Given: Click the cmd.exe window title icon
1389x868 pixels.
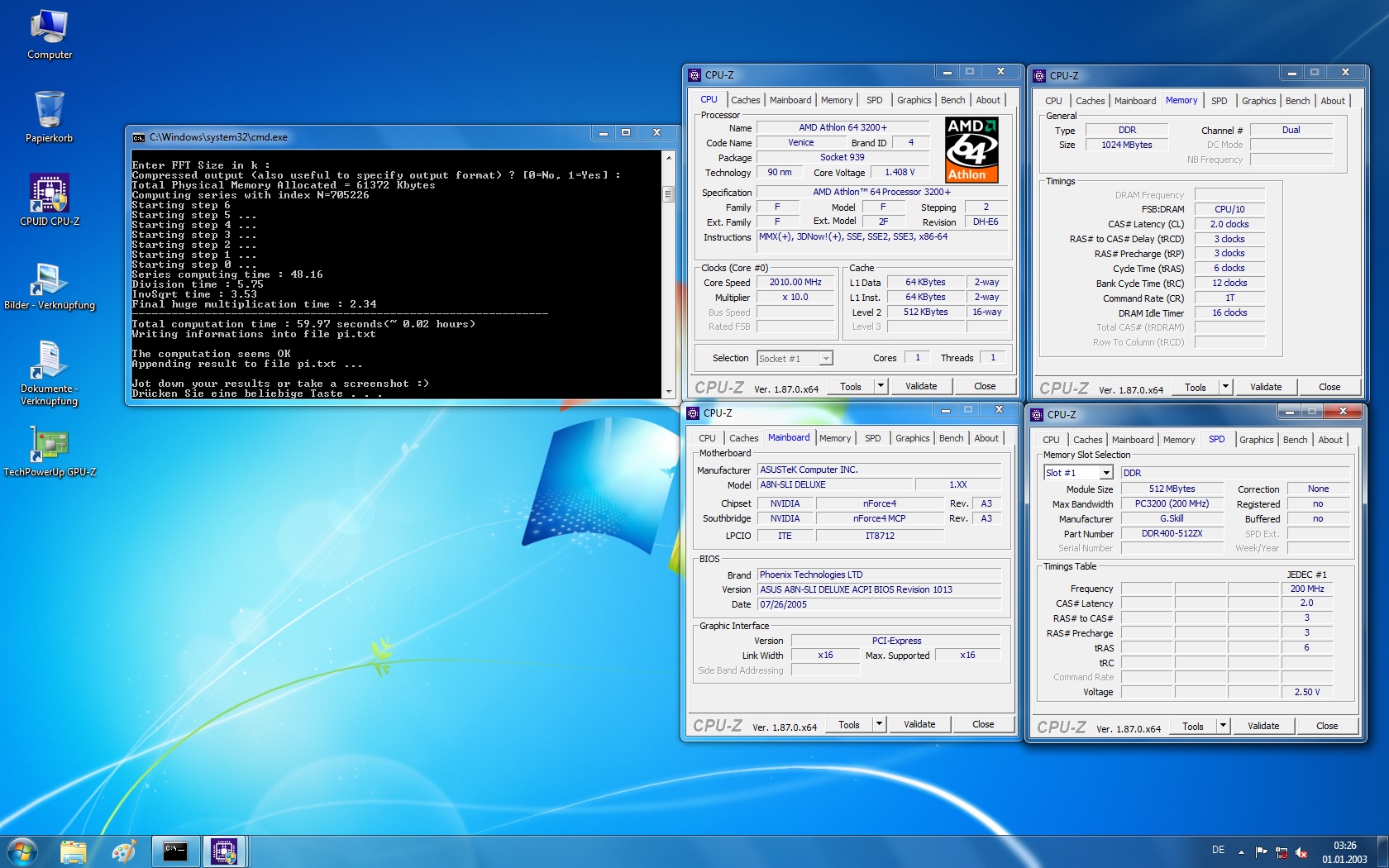Looking at the screenshot, I should tap(139, 137).
